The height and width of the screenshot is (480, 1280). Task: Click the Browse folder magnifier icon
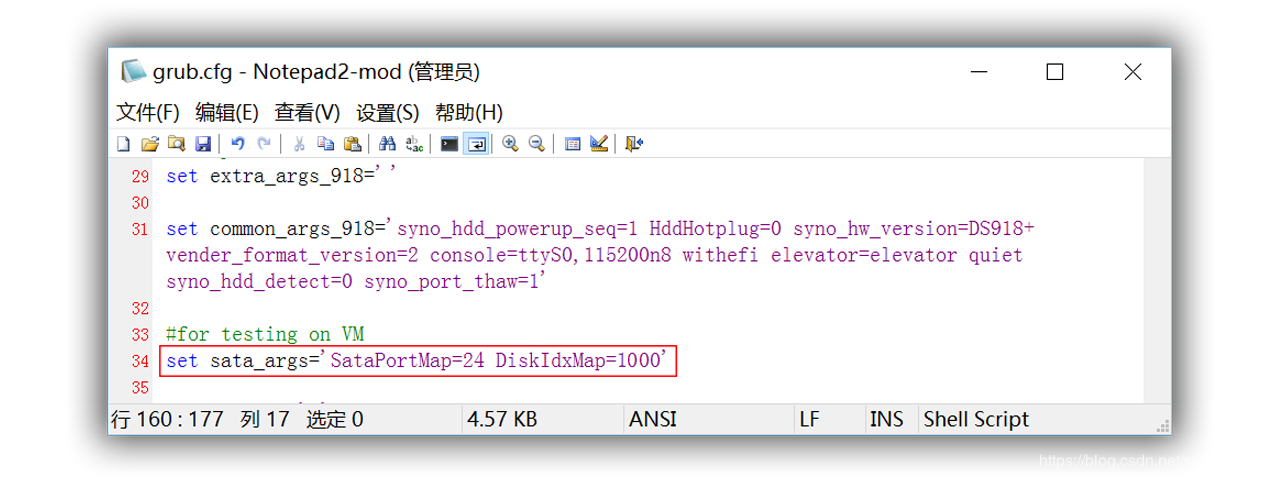coord(176,144)
